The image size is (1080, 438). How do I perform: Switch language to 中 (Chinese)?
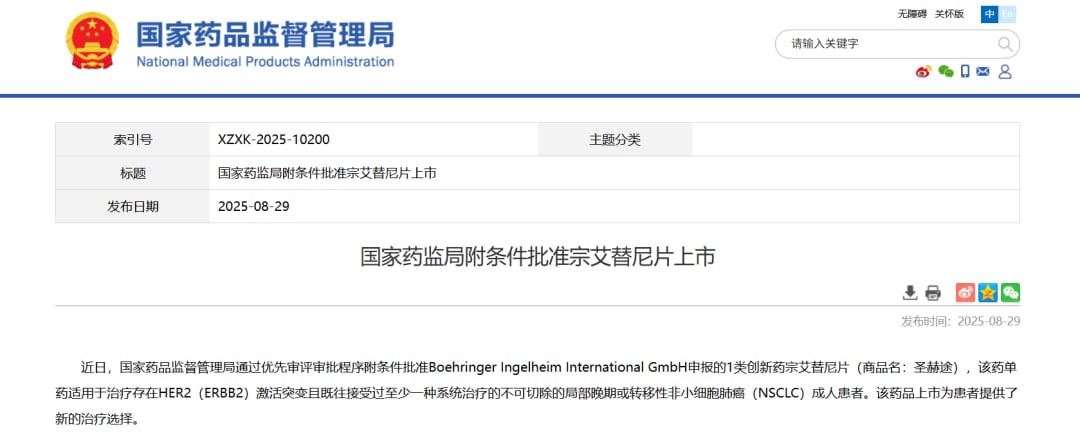[990, 14]
